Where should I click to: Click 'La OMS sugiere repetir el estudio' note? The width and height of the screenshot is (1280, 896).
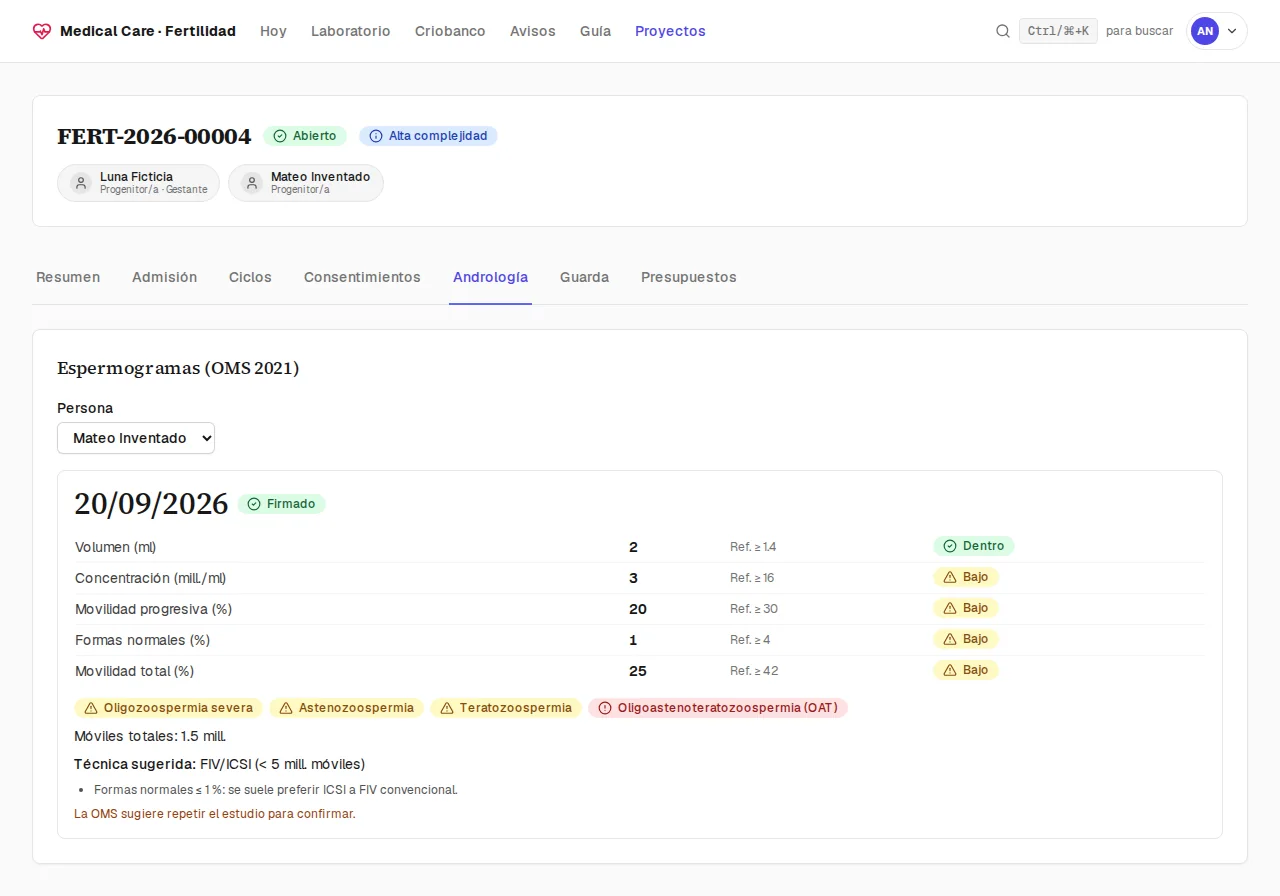point(215,813)
